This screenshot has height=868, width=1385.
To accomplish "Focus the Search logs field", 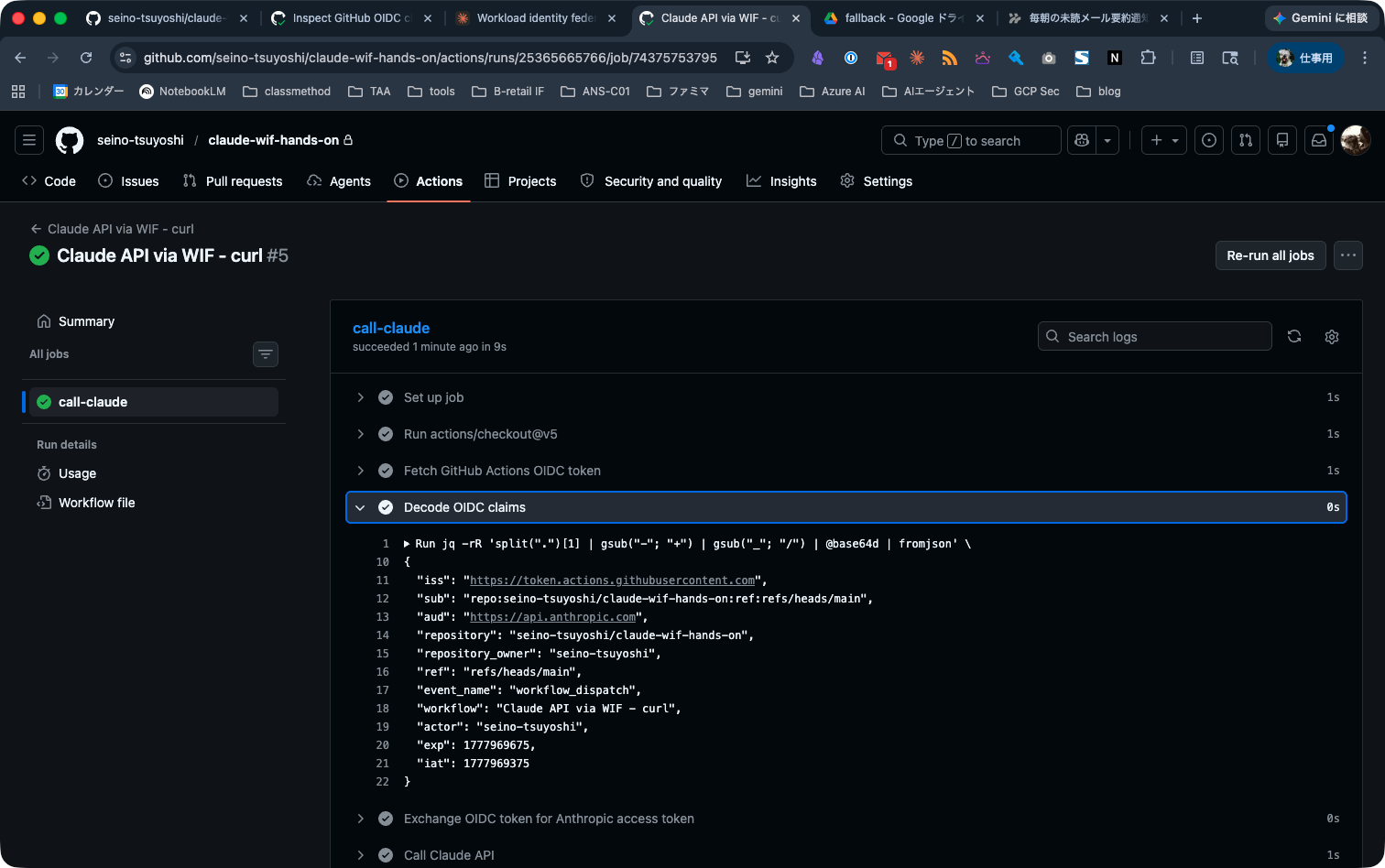I will click(1155, 336).
